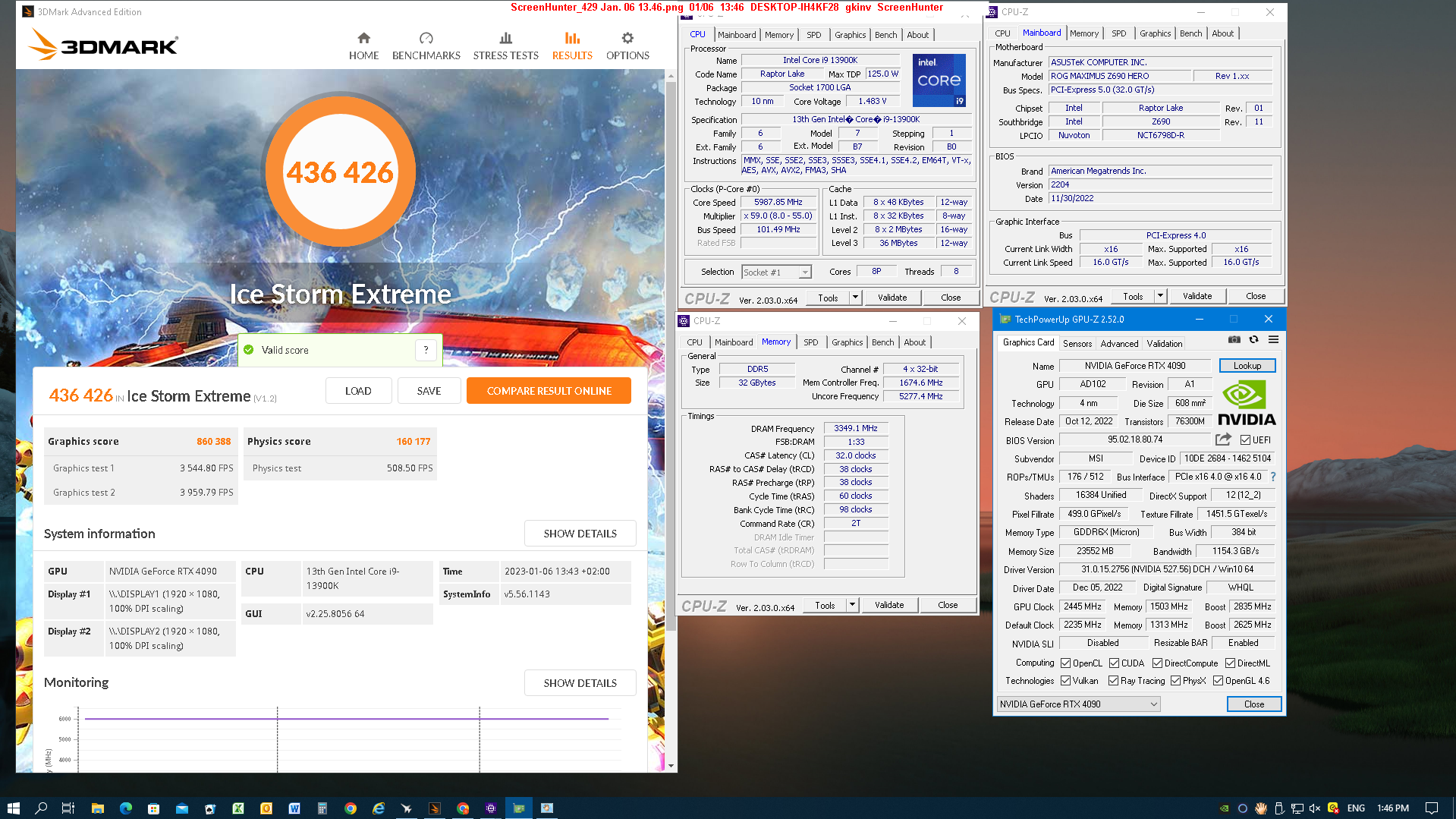1456x819 pixels.
Task: Toggle the OpenGL 4.6 checkbox
Action: point(1218,680)
